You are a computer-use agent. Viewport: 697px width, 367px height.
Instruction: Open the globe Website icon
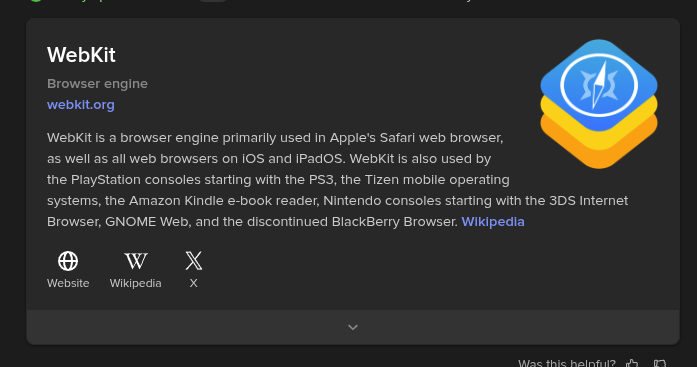68,261
